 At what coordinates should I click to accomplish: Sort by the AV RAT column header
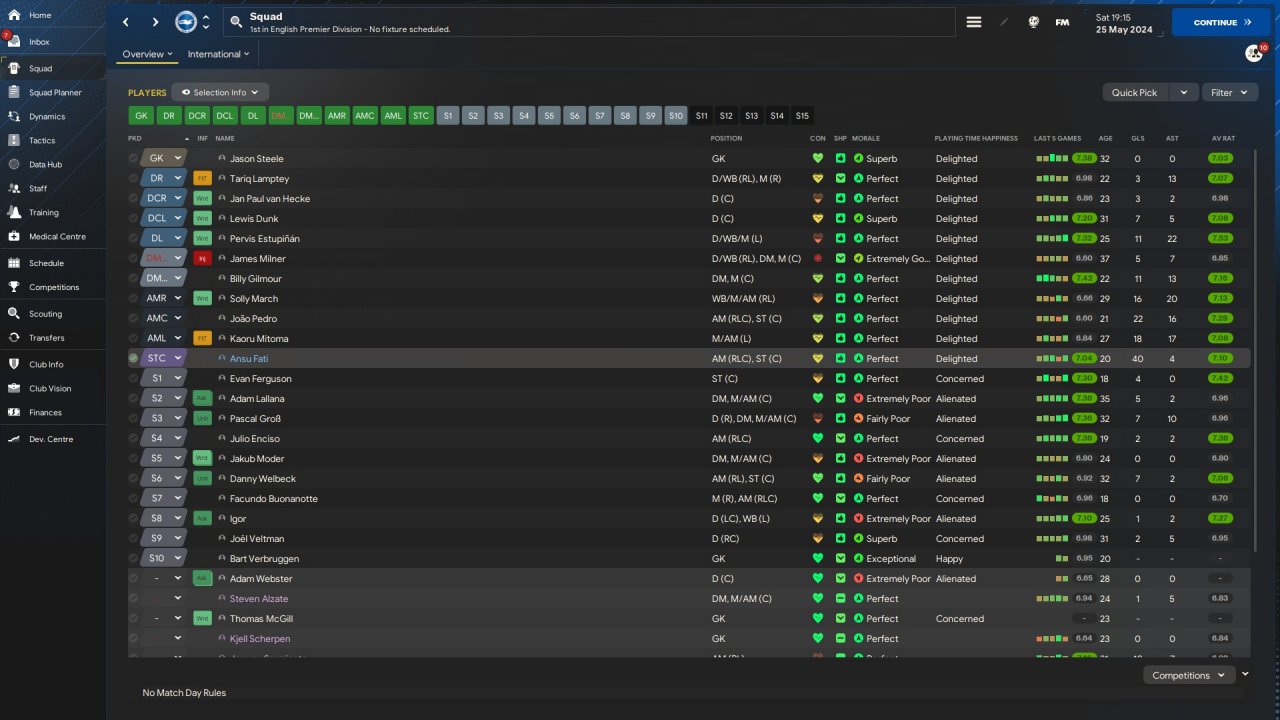(1223, 138)
